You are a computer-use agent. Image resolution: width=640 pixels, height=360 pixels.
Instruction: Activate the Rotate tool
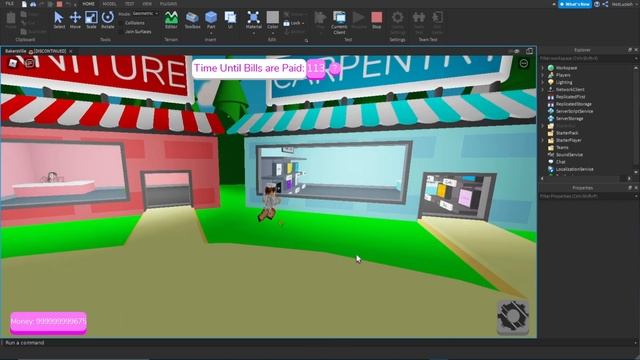pyautogui.click(x=107, y=20)
